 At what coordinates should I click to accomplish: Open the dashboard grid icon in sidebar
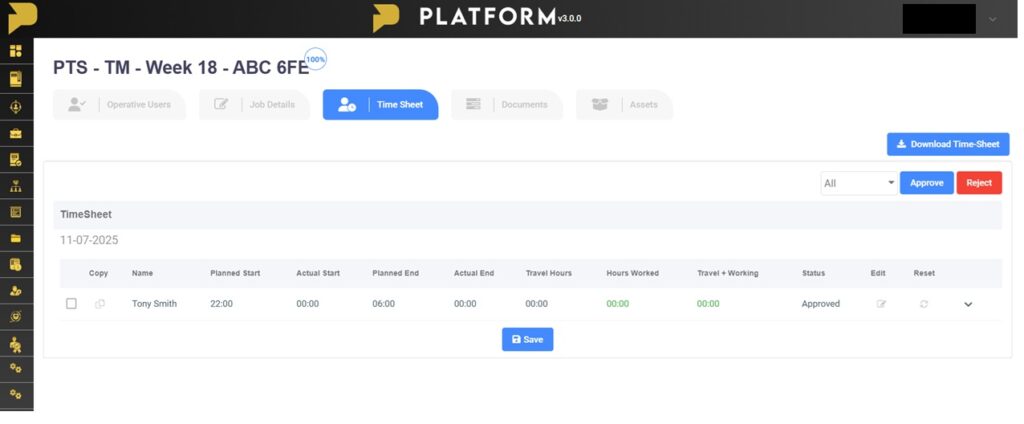(16, 51)
